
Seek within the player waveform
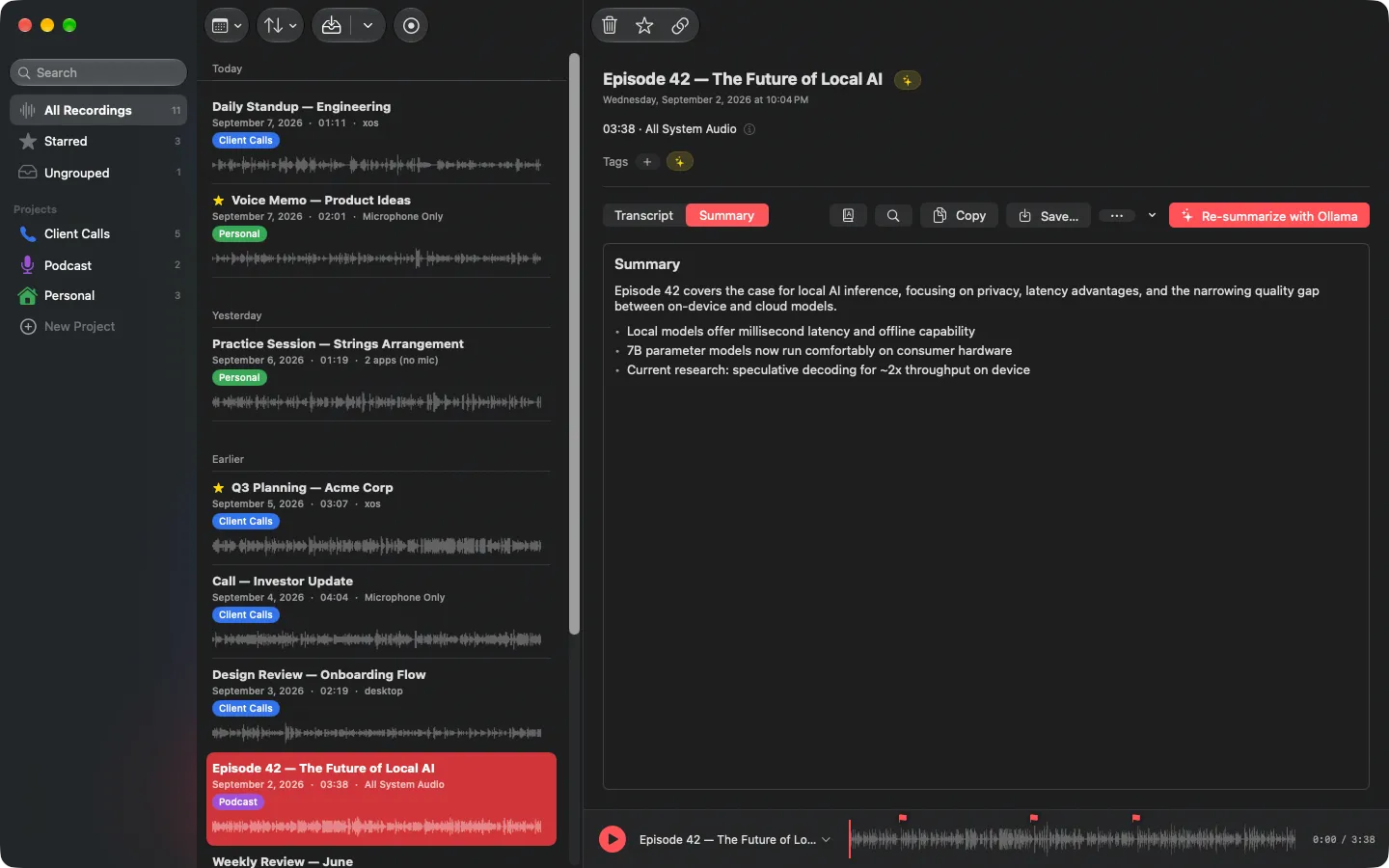[1073, 840]
